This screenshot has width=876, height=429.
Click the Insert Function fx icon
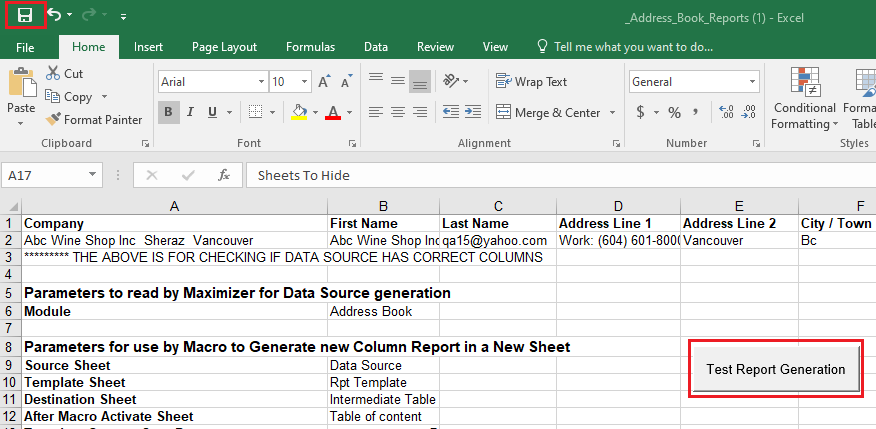[x=224, y=175]
